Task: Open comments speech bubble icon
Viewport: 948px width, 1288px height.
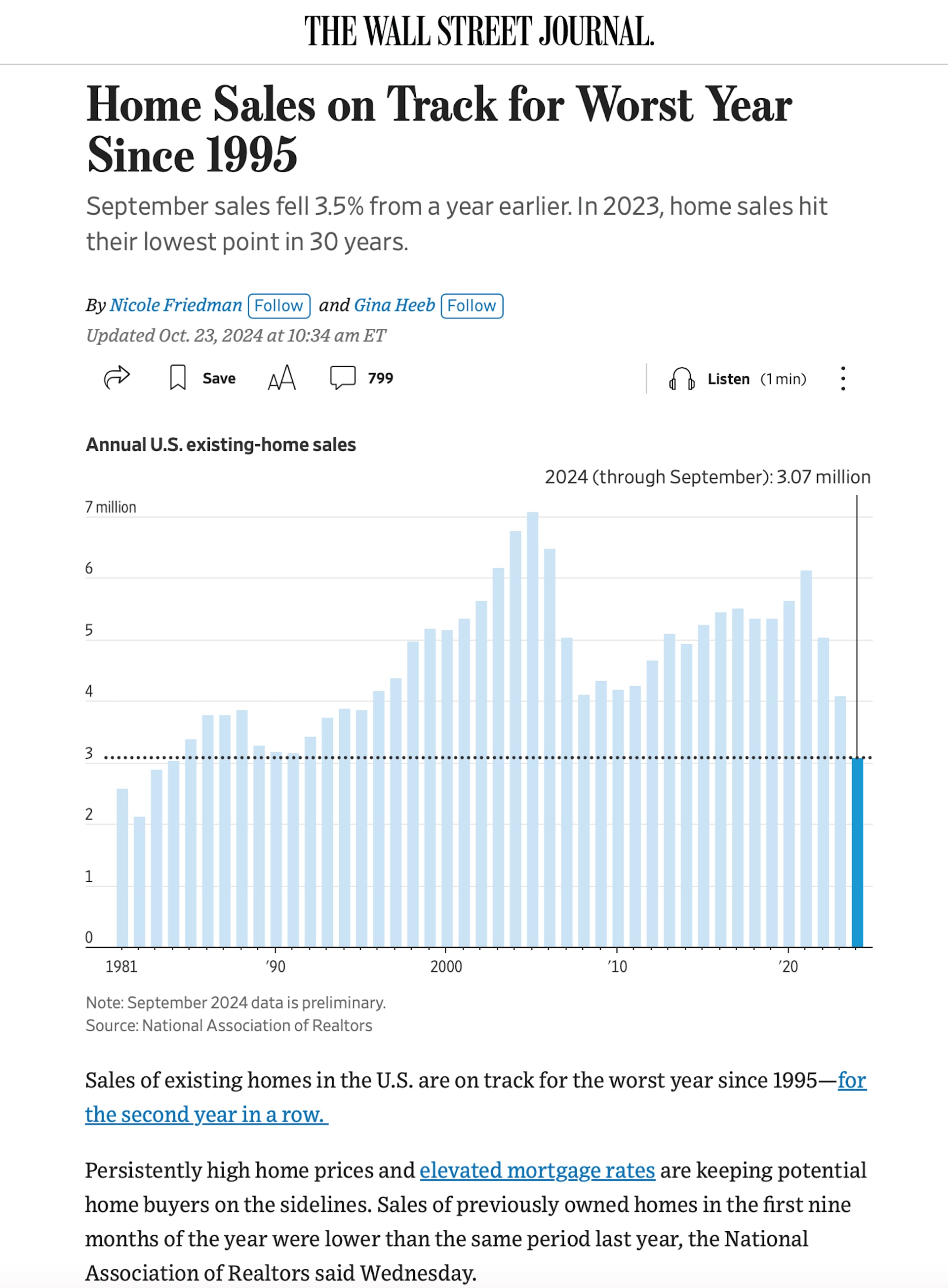Action: [x=343, y=378]
